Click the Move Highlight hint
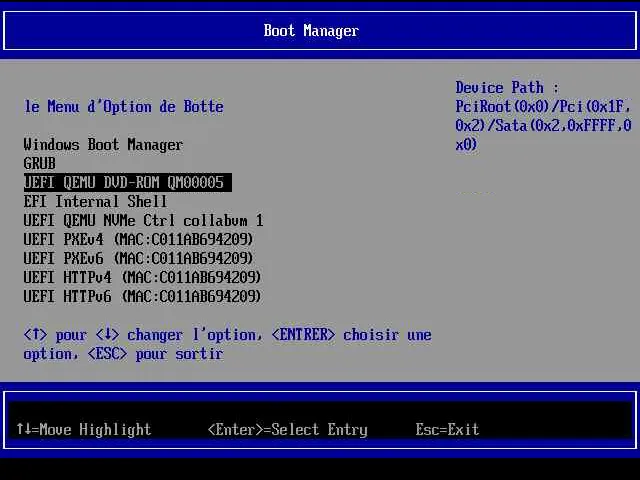 tap(84, 429)
